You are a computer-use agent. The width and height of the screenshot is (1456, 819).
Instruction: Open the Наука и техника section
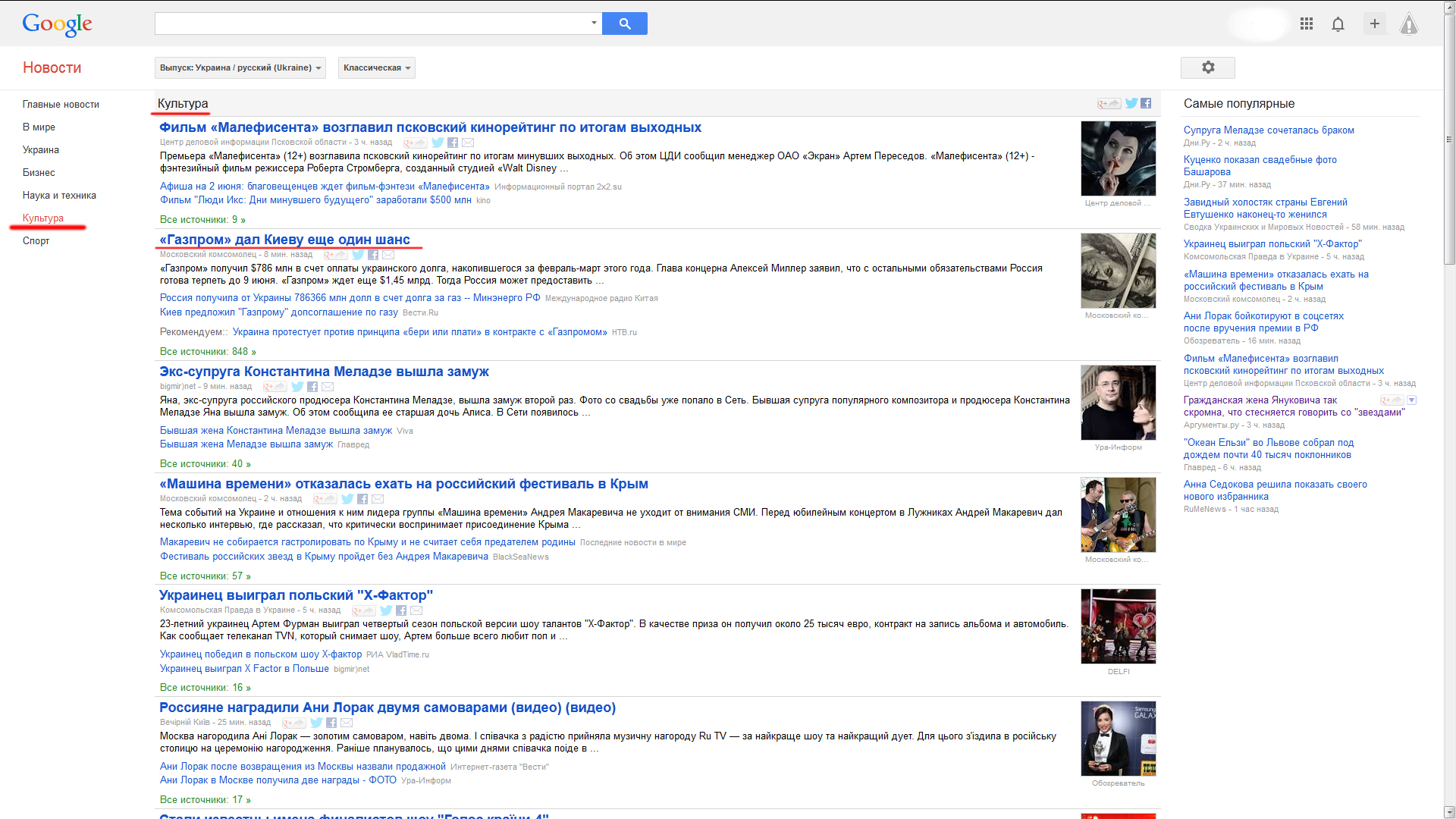[x=59, y=196]
